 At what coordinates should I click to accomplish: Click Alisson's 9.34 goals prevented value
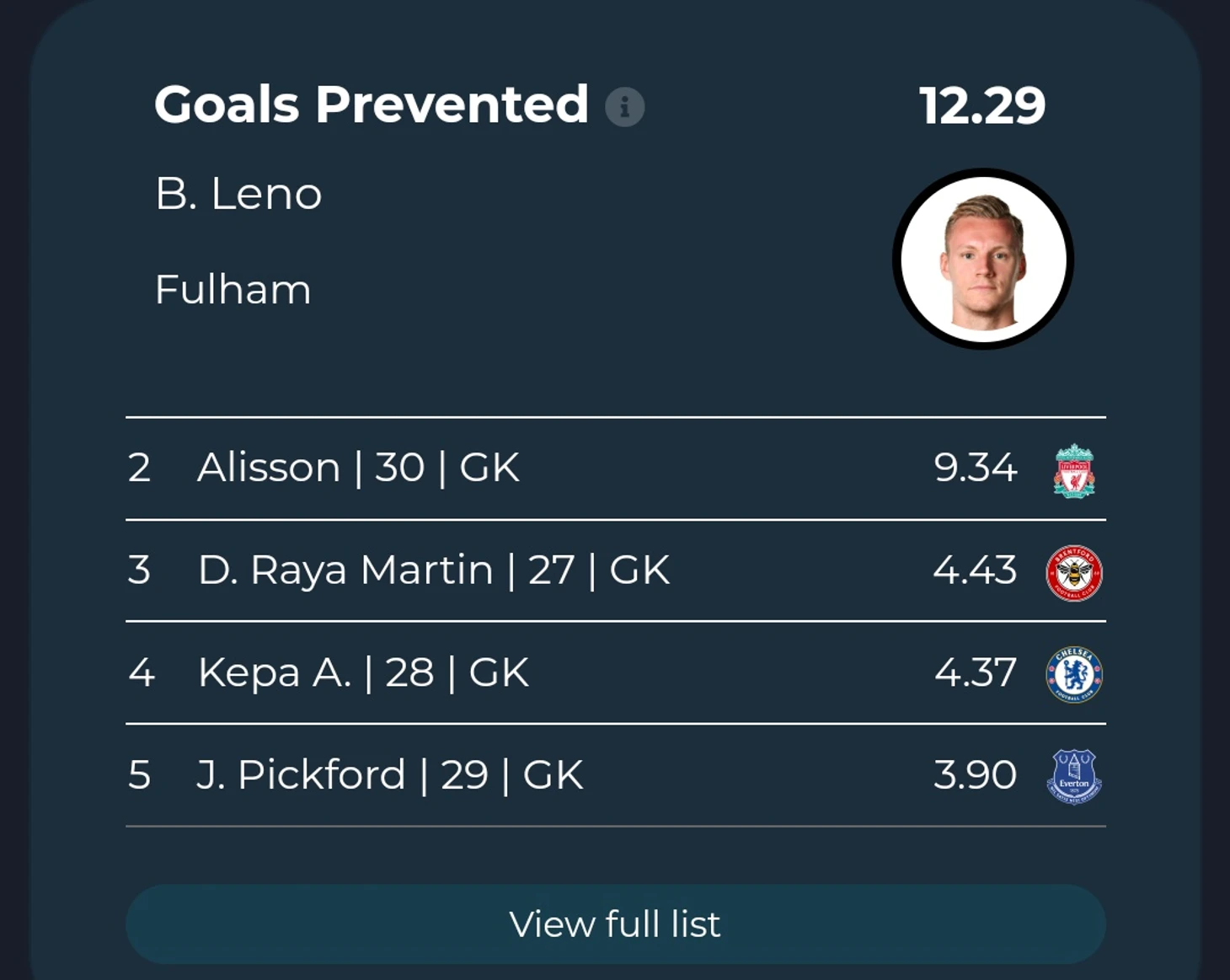(975, 468)
